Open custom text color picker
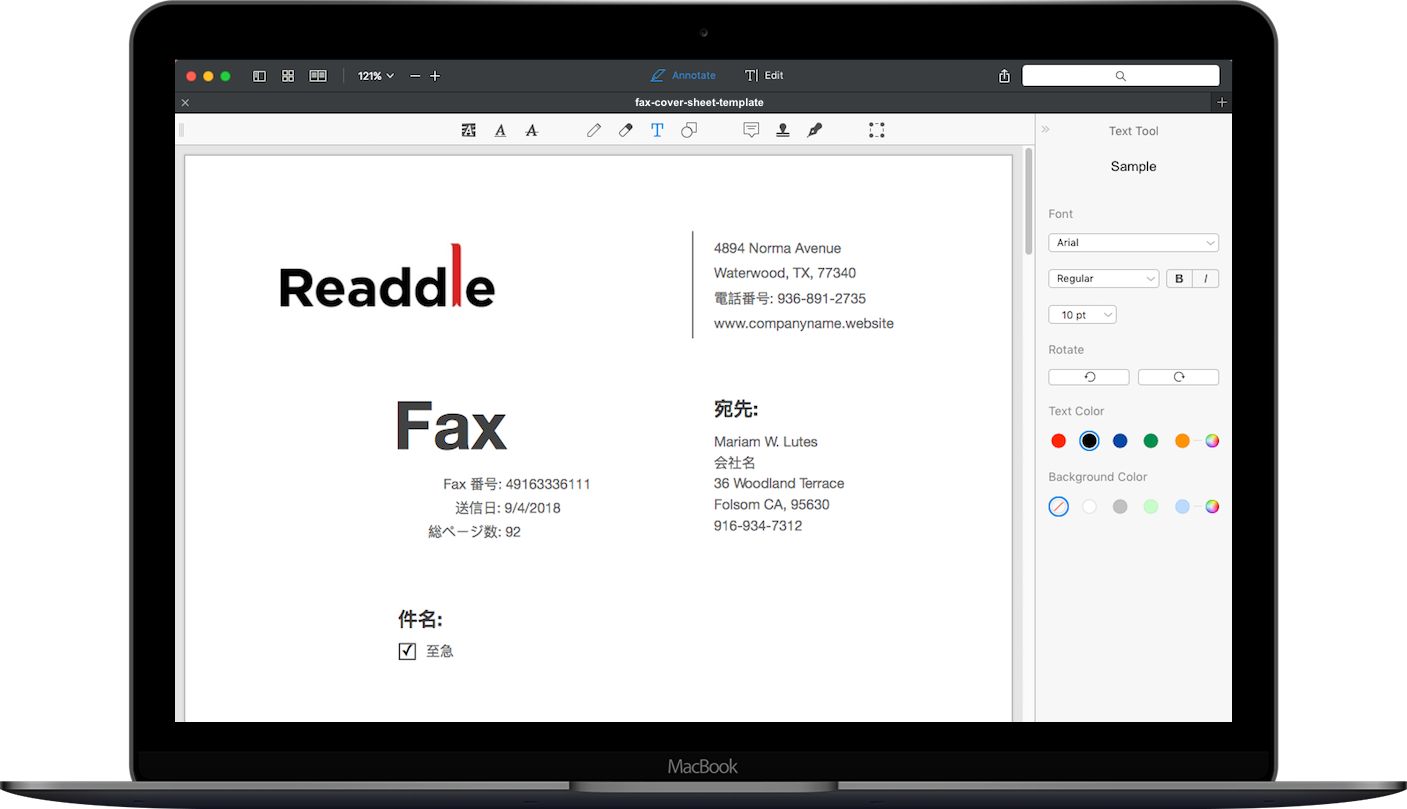1407x809 pixels. coord(1212,441)
